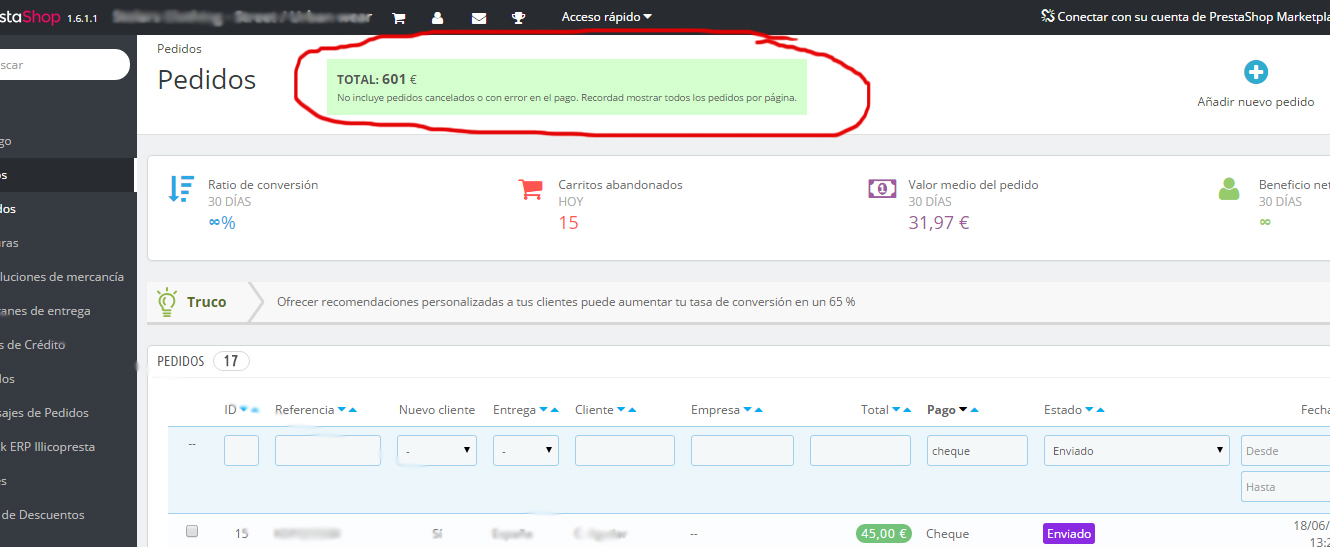Open the envelope messages icon in top bar

479,18
